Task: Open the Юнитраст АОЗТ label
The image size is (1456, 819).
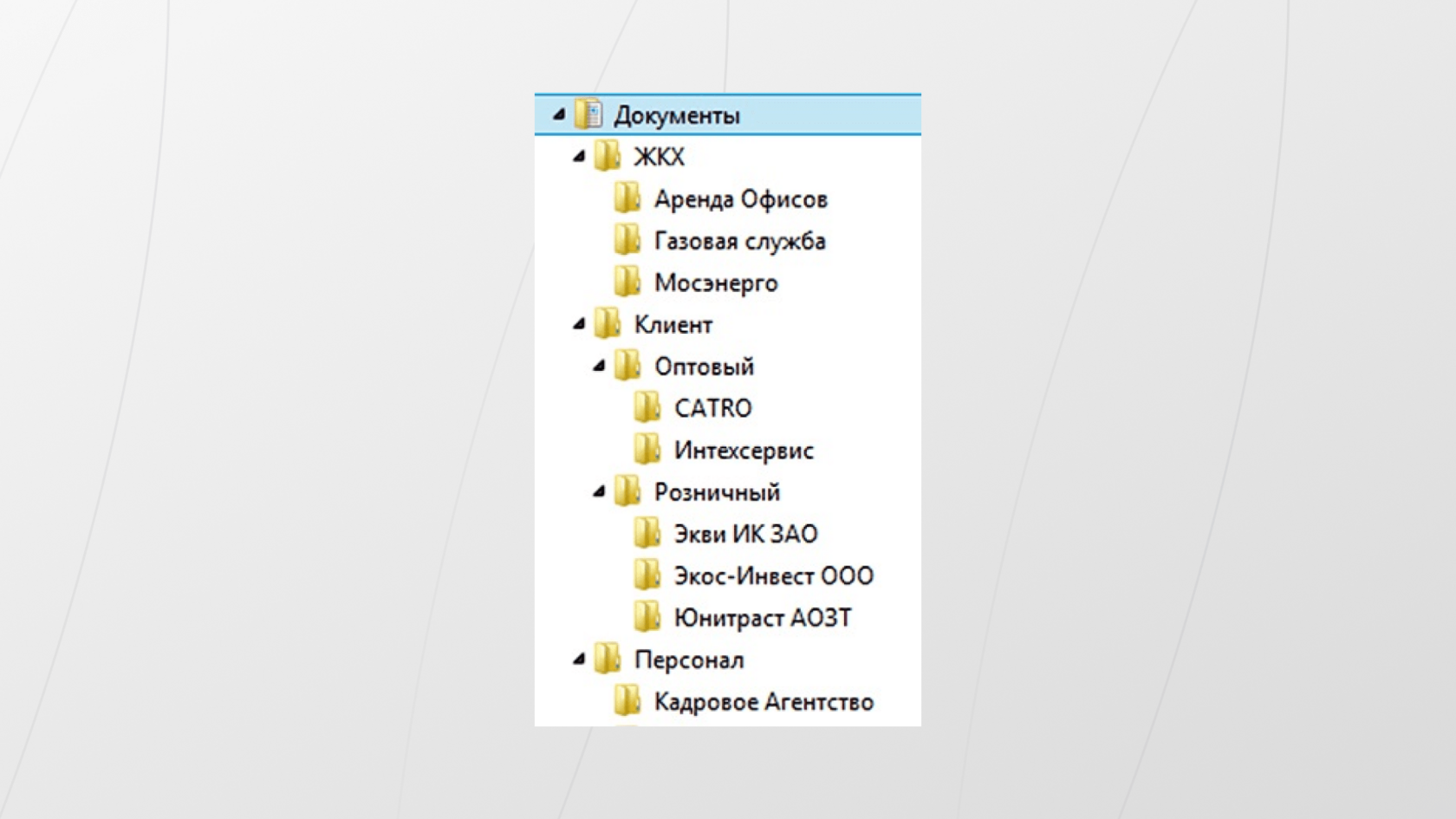Action: (763, 618)
